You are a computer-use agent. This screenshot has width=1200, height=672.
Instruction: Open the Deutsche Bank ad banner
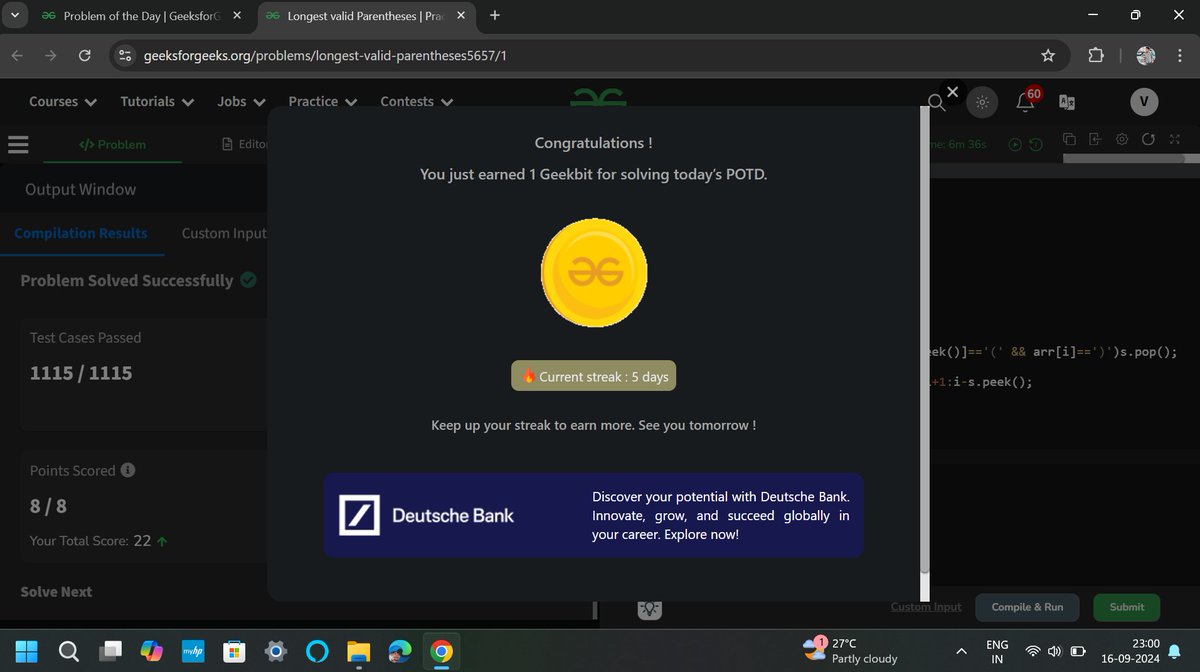(x=593, y=515)
